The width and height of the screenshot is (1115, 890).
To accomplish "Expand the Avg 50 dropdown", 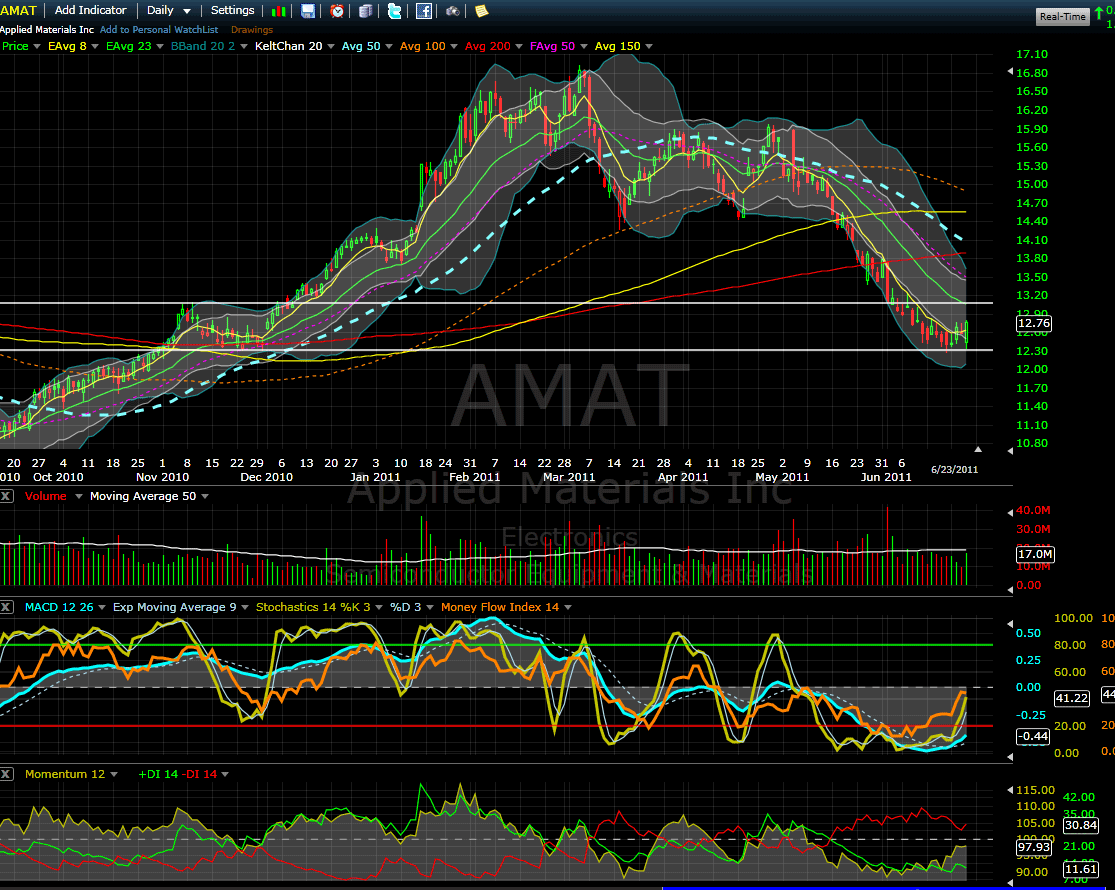I will pos(389,47).
